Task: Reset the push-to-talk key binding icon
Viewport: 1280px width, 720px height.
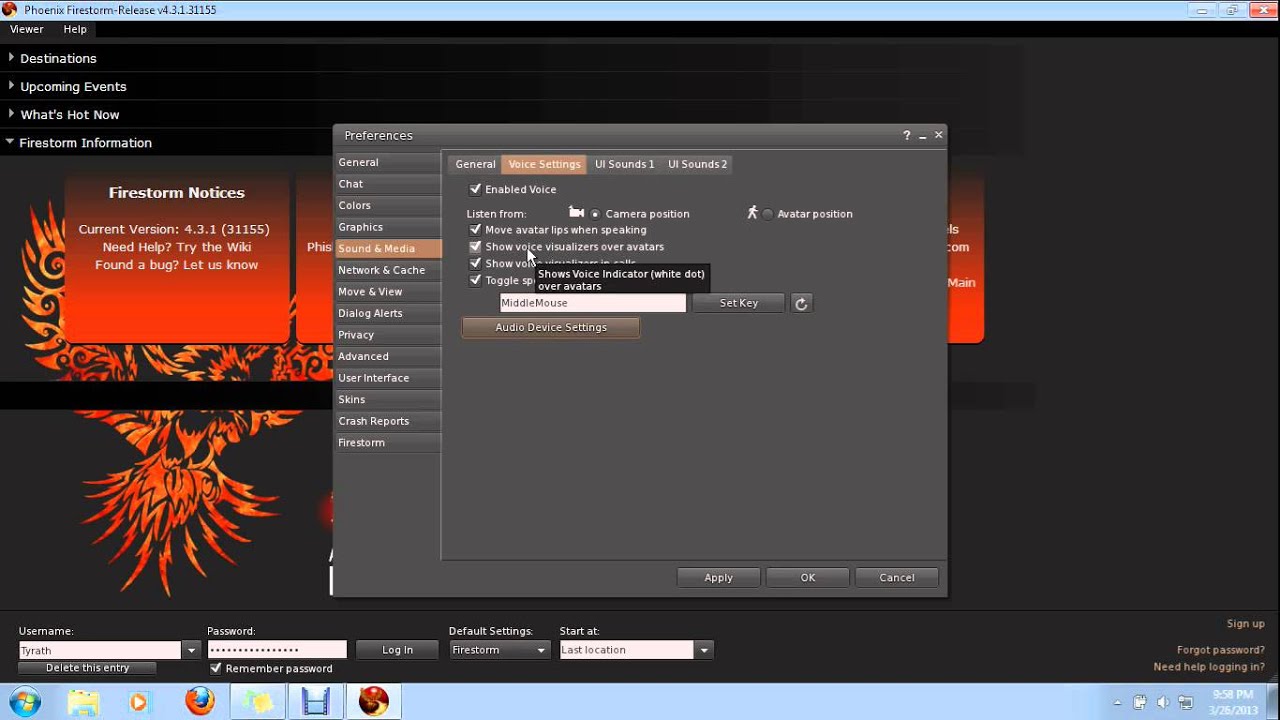Action: (x=801, y=303)
